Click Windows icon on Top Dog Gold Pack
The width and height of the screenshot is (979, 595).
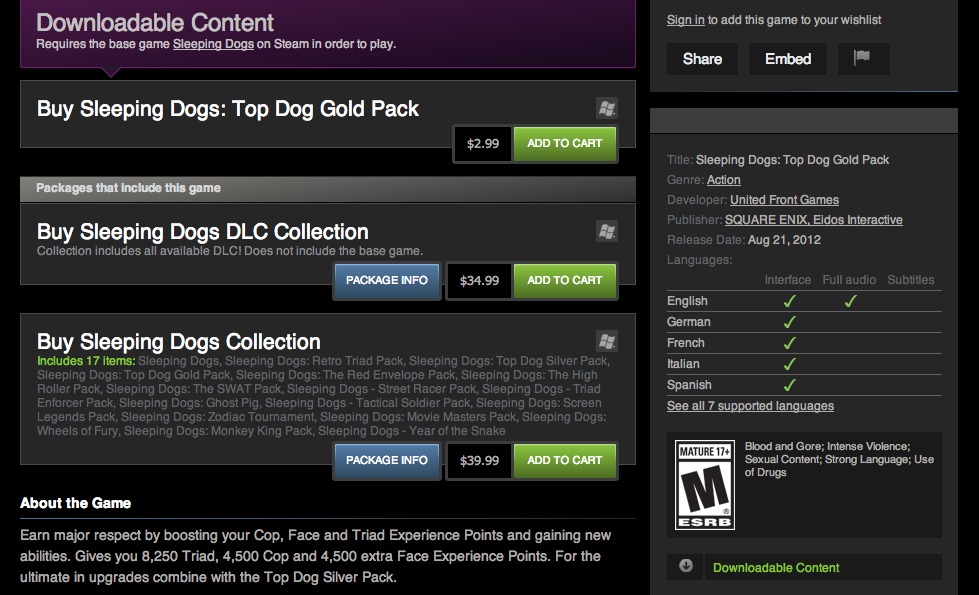coord(607,108)
